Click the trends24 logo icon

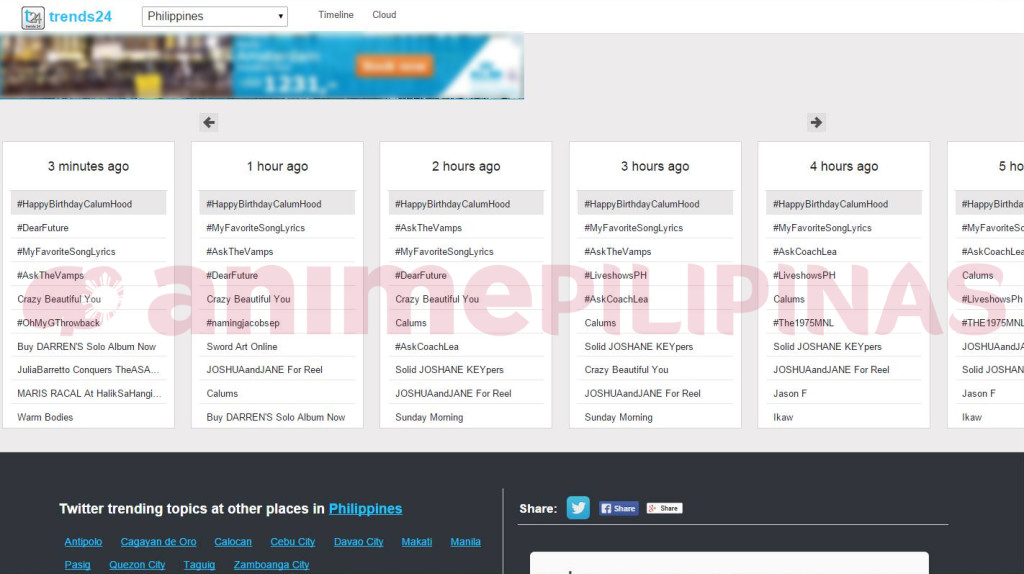point(33,17)
